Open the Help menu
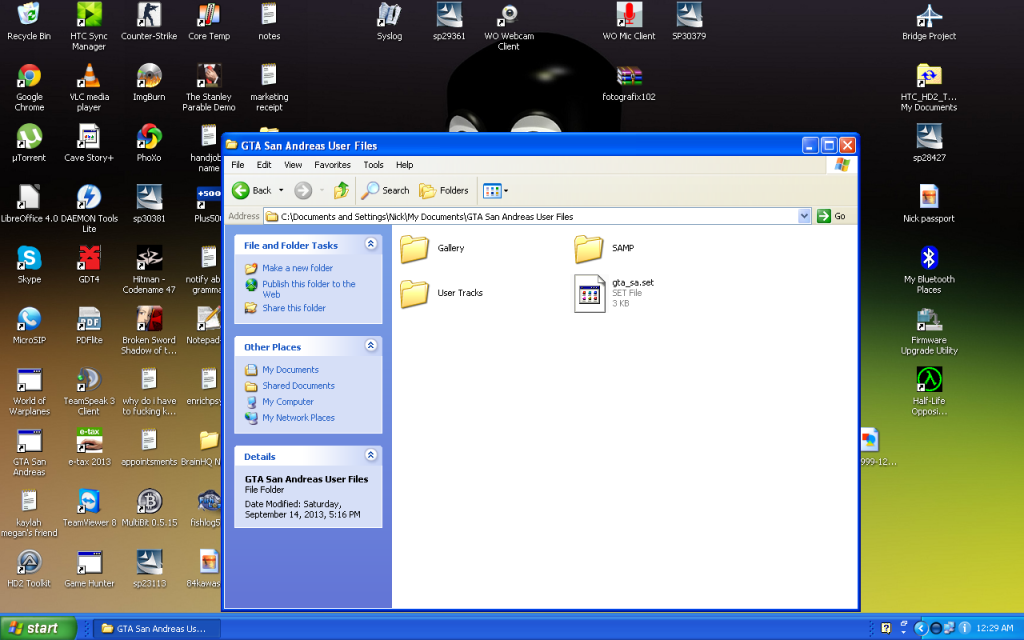Viewport: 1024px width, 640px height. point(404,165)
